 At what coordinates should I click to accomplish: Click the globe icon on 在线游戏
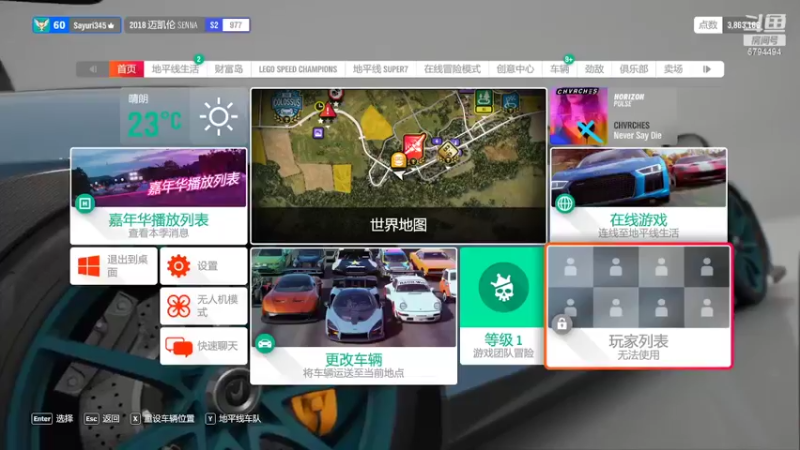565,204
